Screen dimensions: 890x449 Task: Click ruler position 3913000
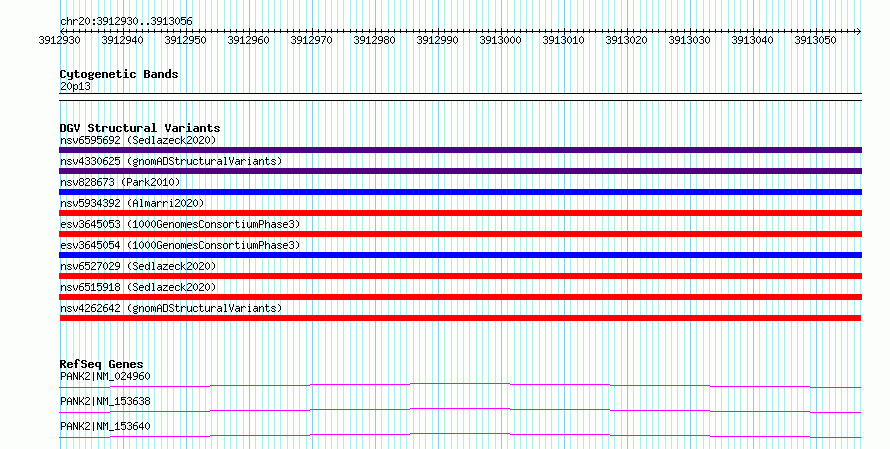point(501,40)
